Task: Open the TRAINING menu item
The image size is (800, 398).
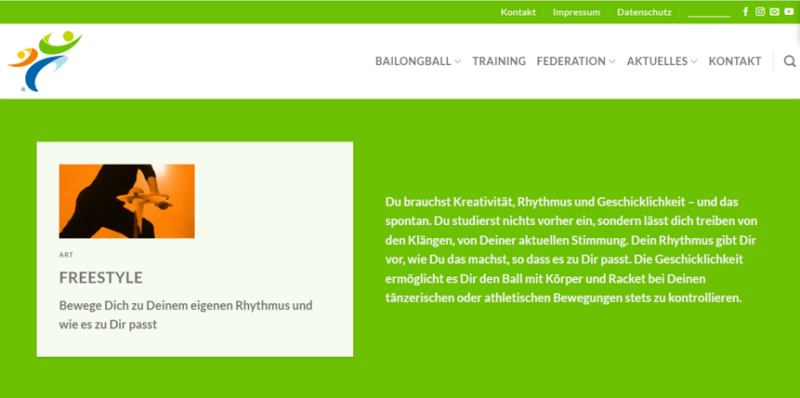Action: coord(499,61)
